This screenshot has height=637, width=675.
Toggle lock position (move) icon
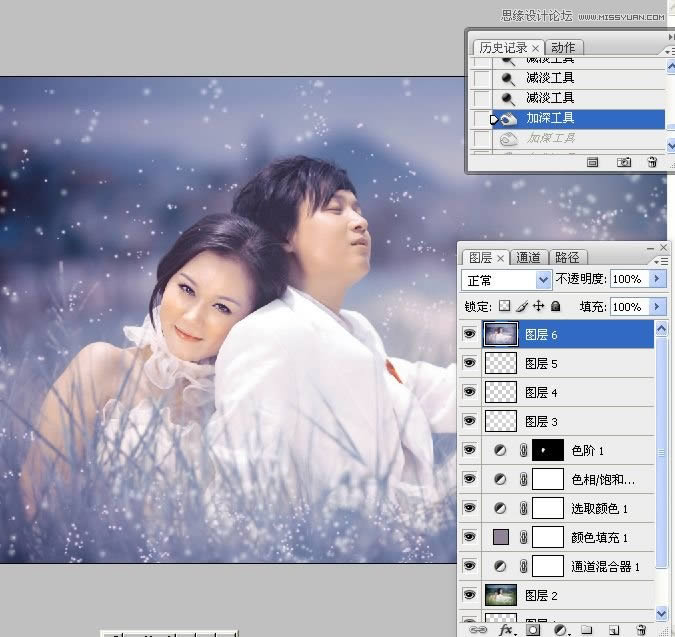pyautogui.click(x=539, y=306)
